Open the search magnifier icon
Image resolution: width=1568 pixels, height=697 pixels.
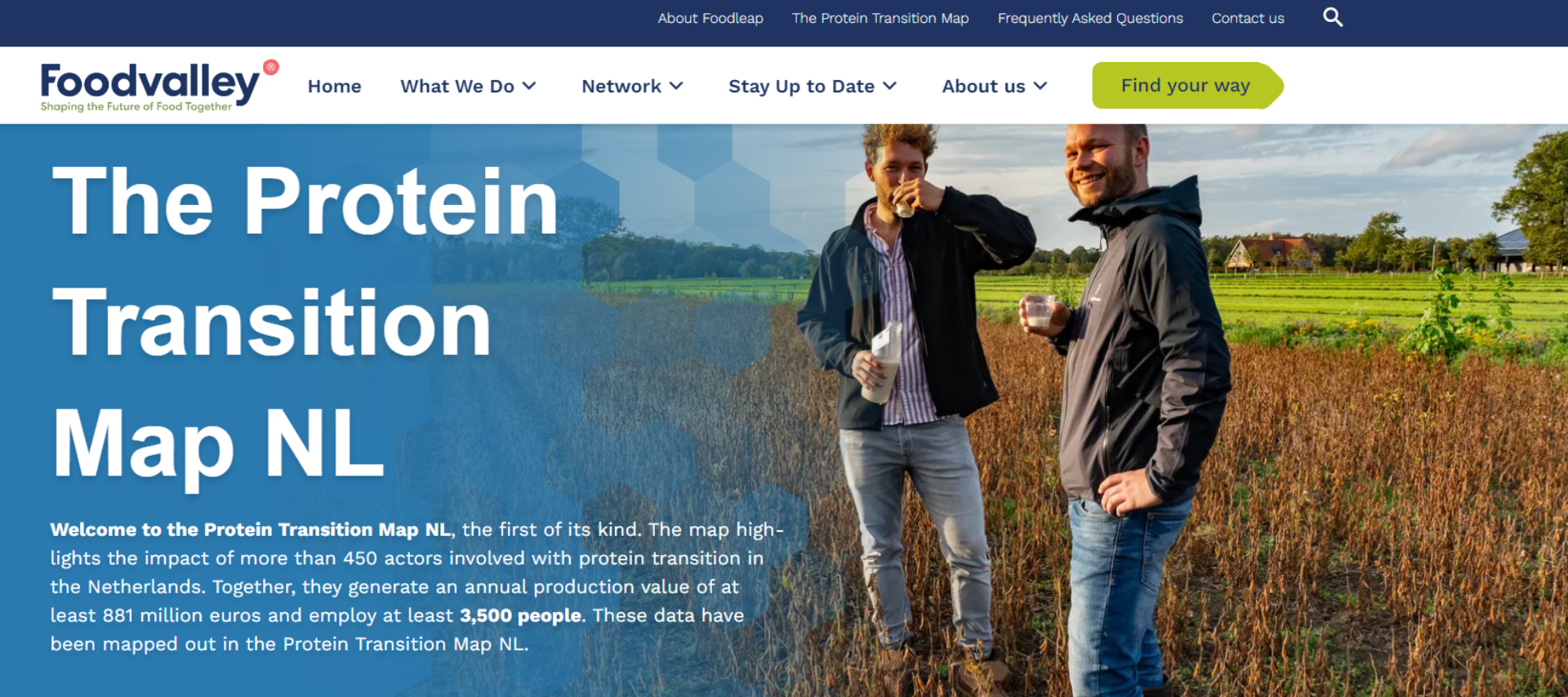coord(1332,17)
